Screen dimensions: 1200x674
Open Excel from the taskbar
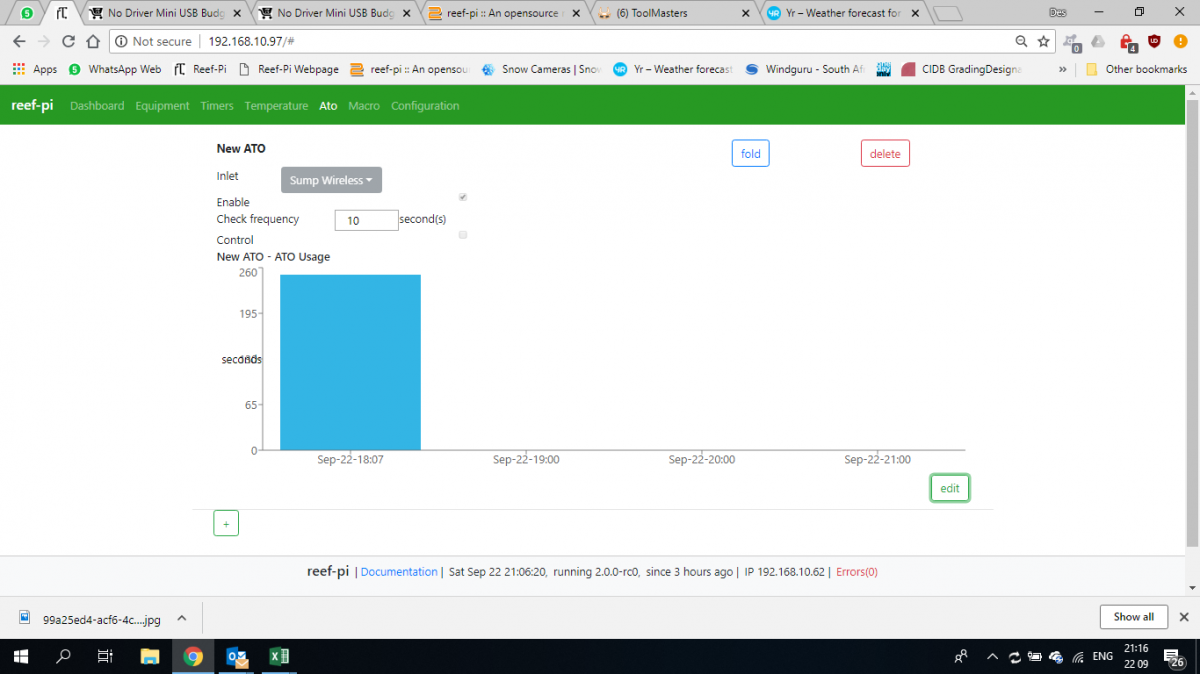pyautogui.click(x=280, y=657)
